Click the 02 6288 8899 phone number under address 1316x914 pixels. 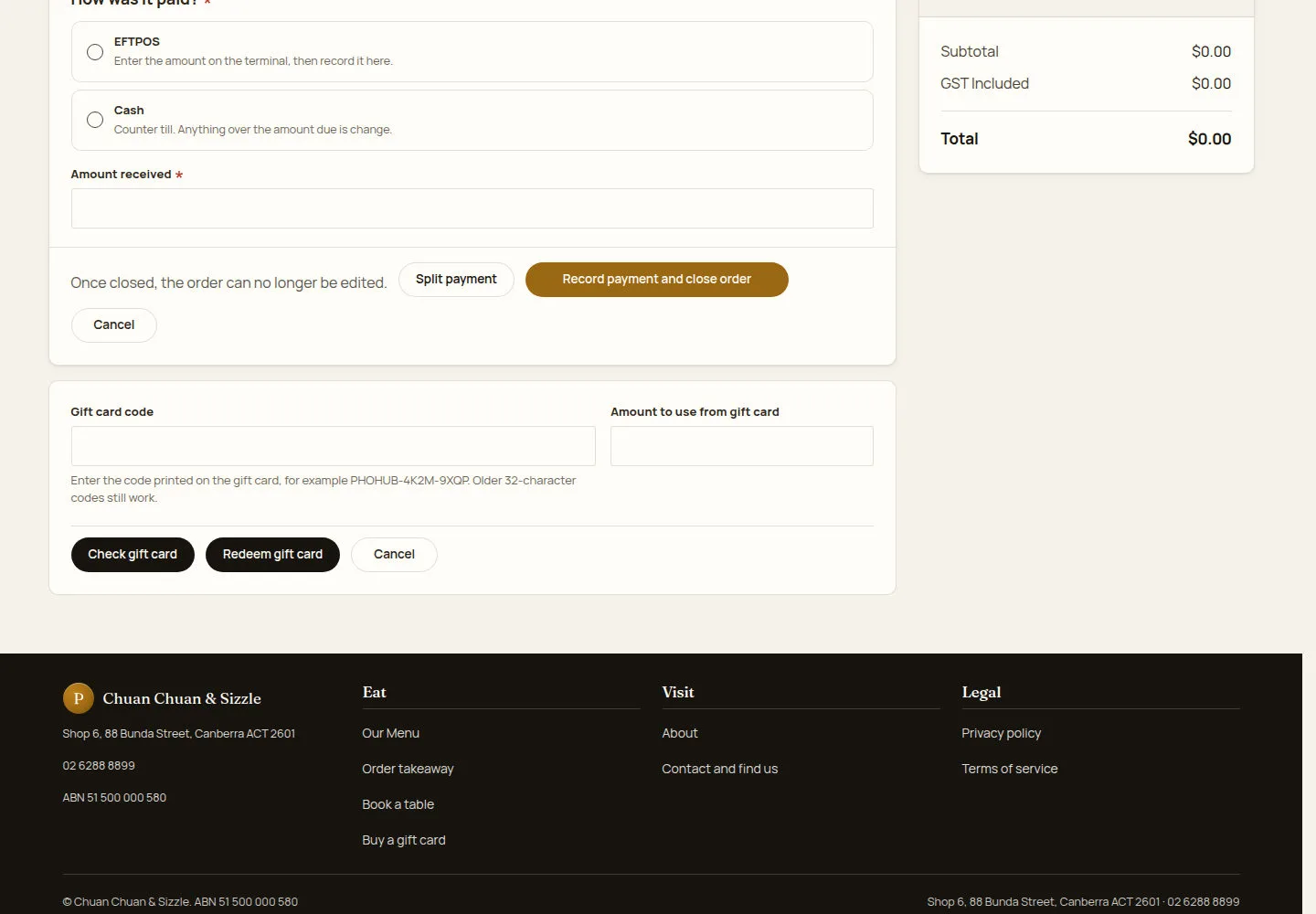pyautogui.click(x=99, y=766)
